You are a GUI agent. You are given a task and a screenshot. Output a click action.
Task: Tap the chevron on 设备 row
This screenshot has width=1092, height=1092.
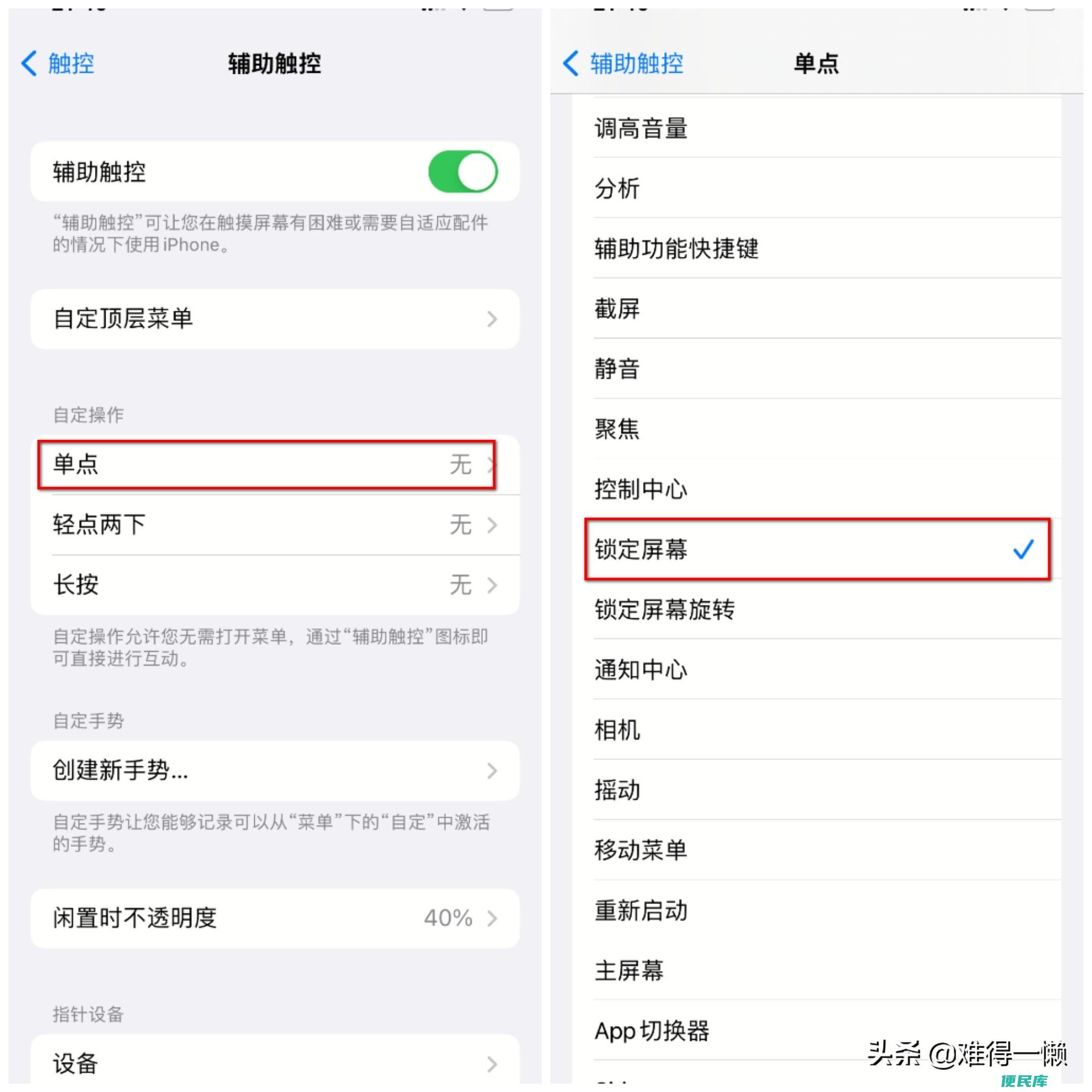(492, 1064)
